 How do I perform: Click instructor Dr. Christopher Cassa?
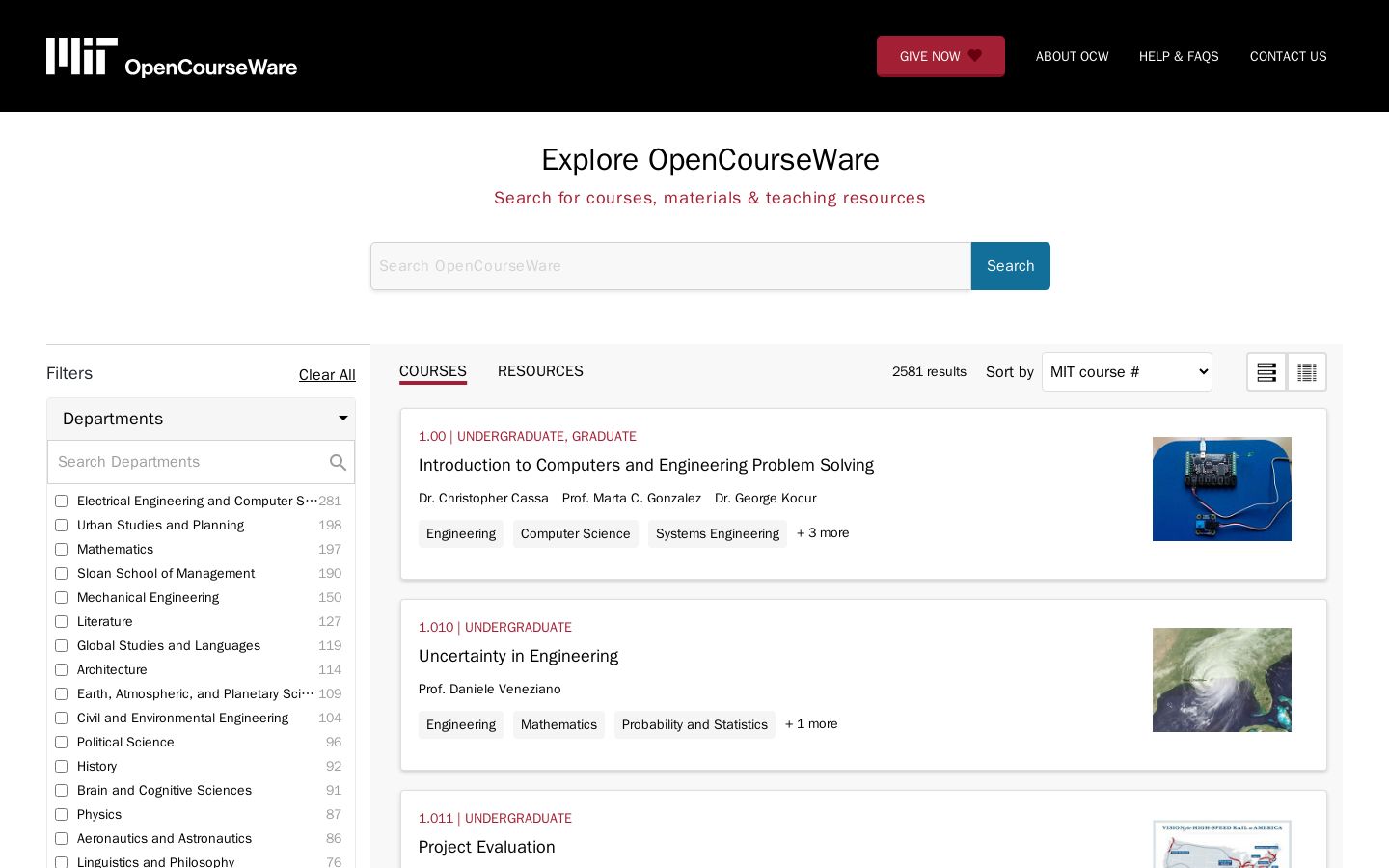coord(483,498)
